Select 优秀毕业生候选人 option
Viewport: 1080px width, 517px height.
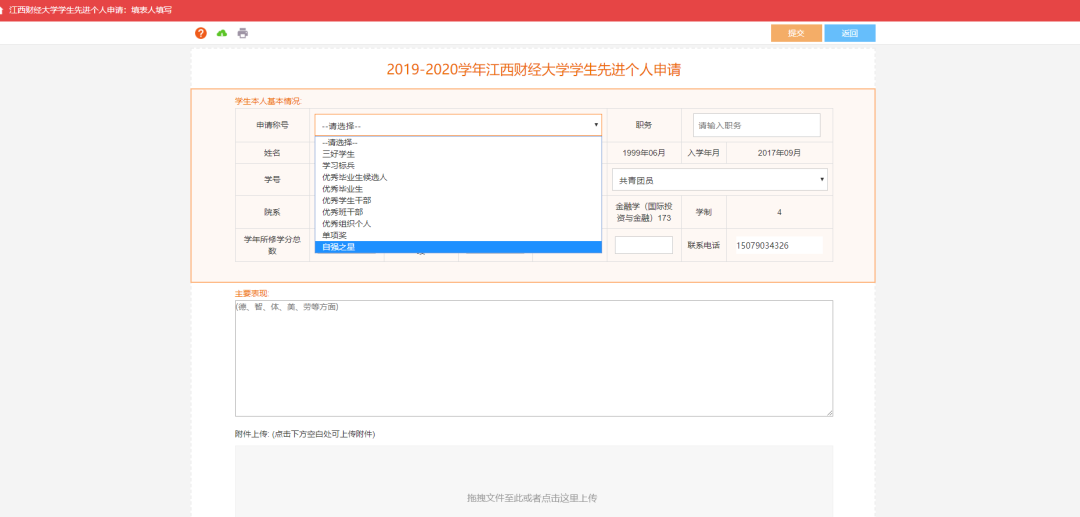458,178
